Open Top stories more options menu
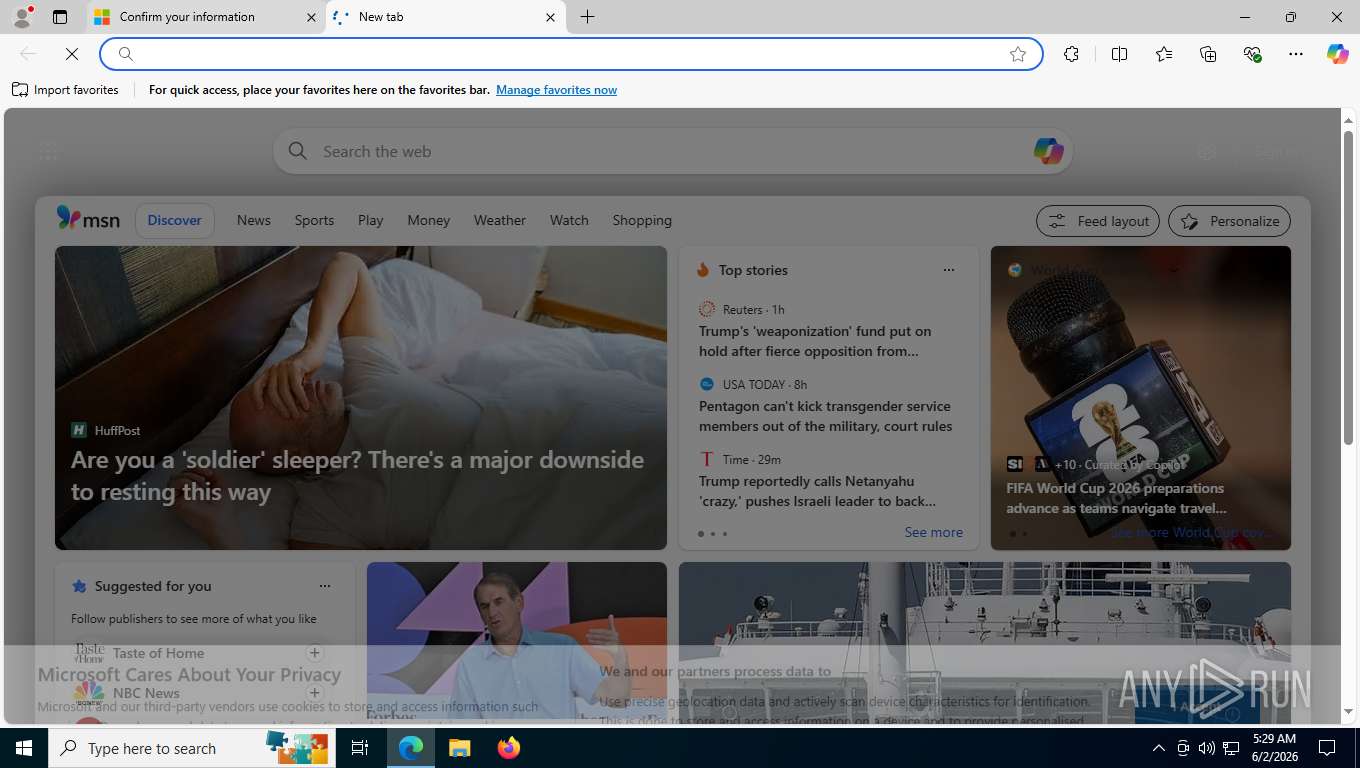This screenshot has height=768, width=1360. point(948,270)
